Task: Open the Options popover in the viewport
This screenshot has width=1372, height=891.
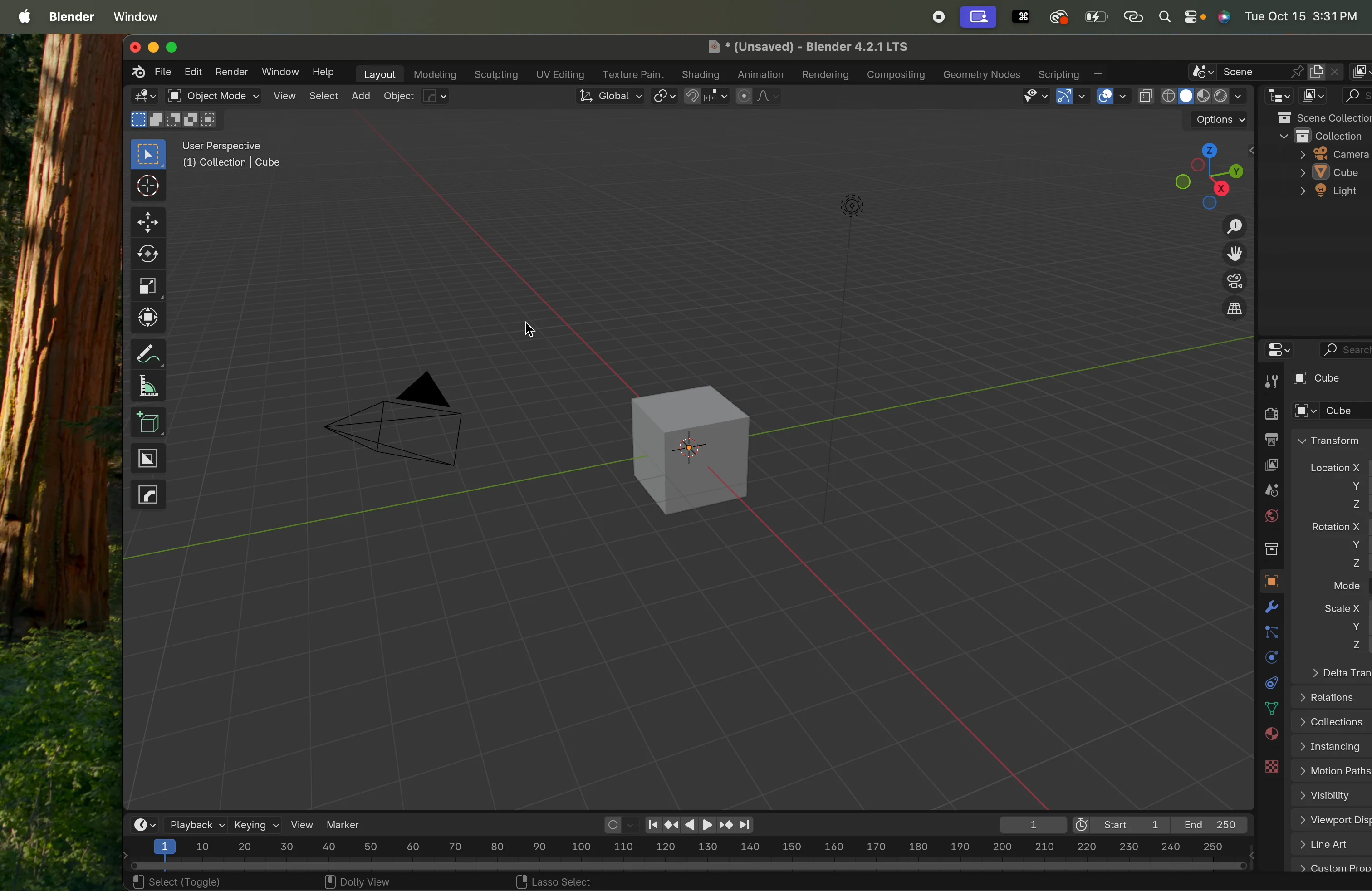Action: coord(1216,120)
